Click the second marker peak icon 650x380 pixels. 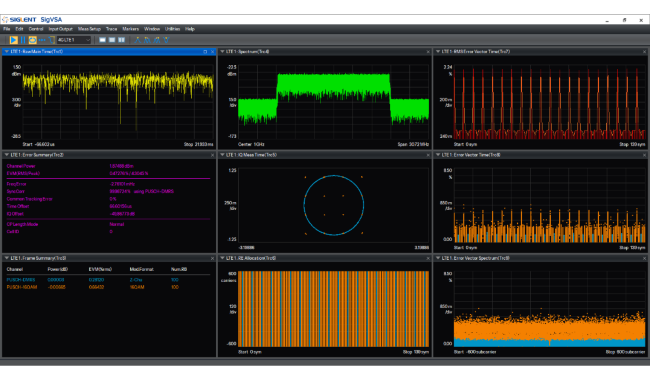click(148, 40)
